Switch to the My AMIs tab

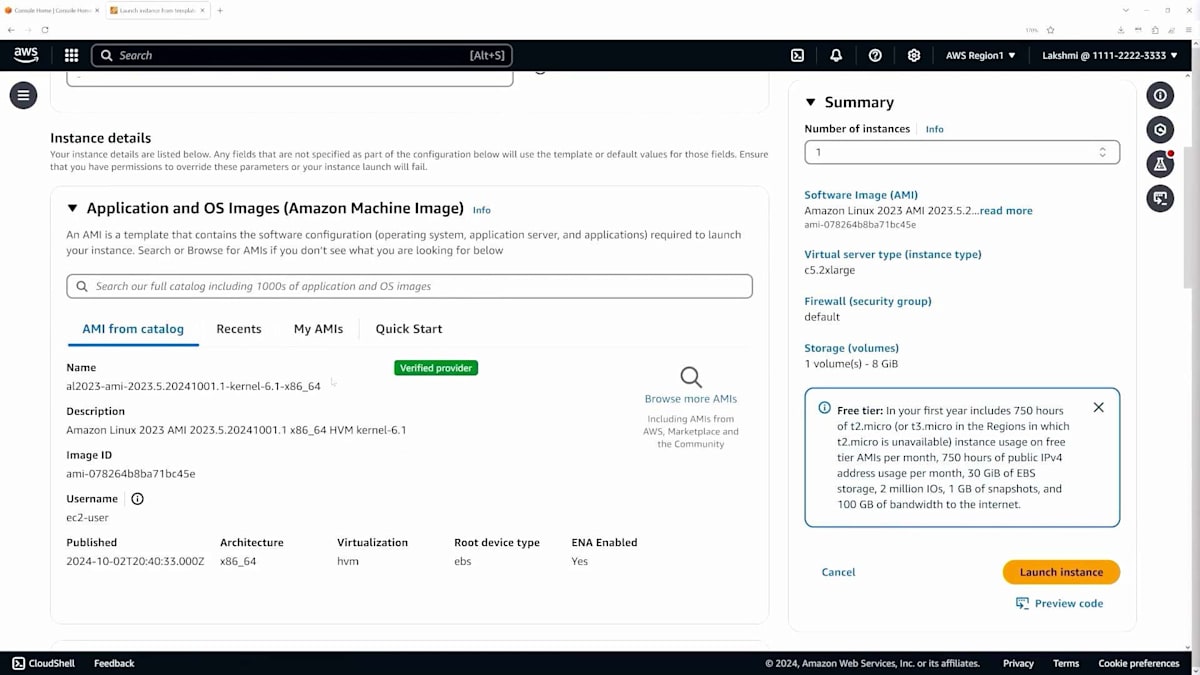coord(318,329)
